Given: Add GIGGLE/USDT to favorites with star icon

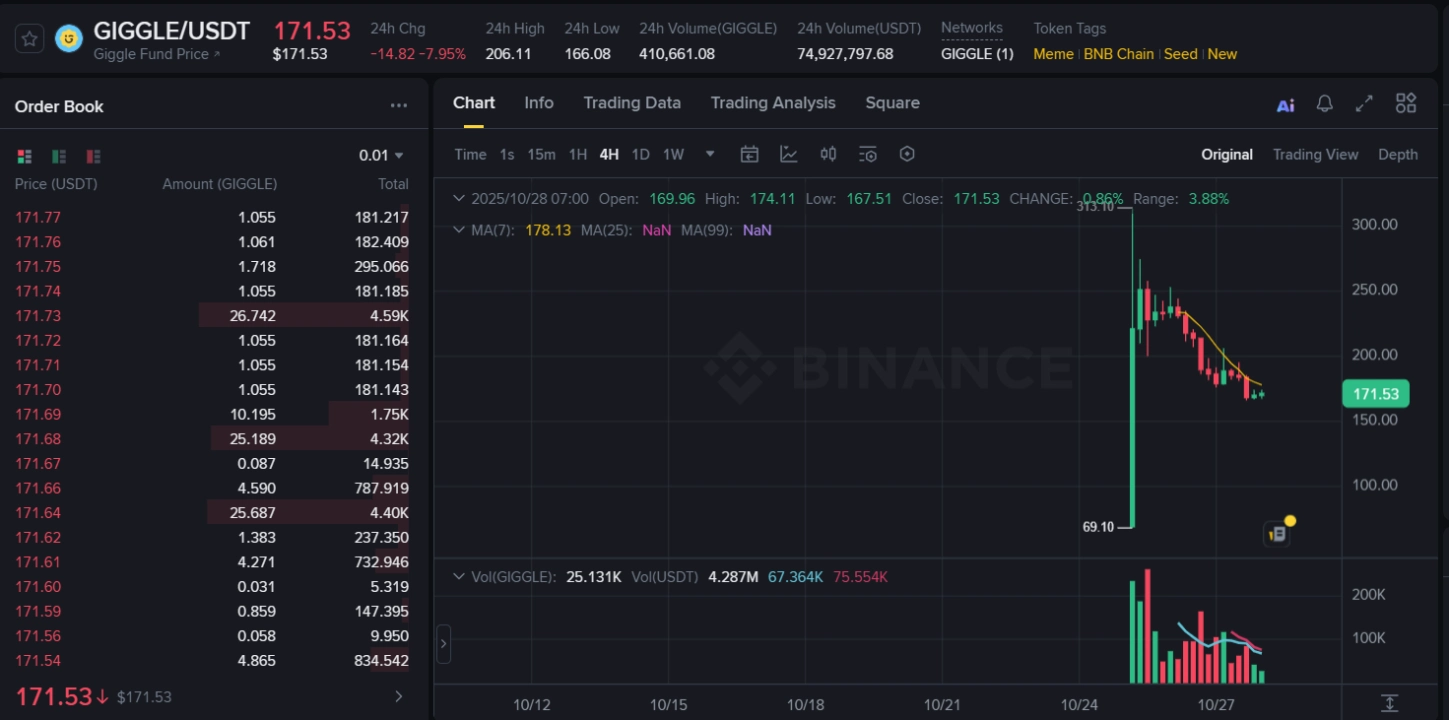Looking at the screenshot, I should 29,39.
